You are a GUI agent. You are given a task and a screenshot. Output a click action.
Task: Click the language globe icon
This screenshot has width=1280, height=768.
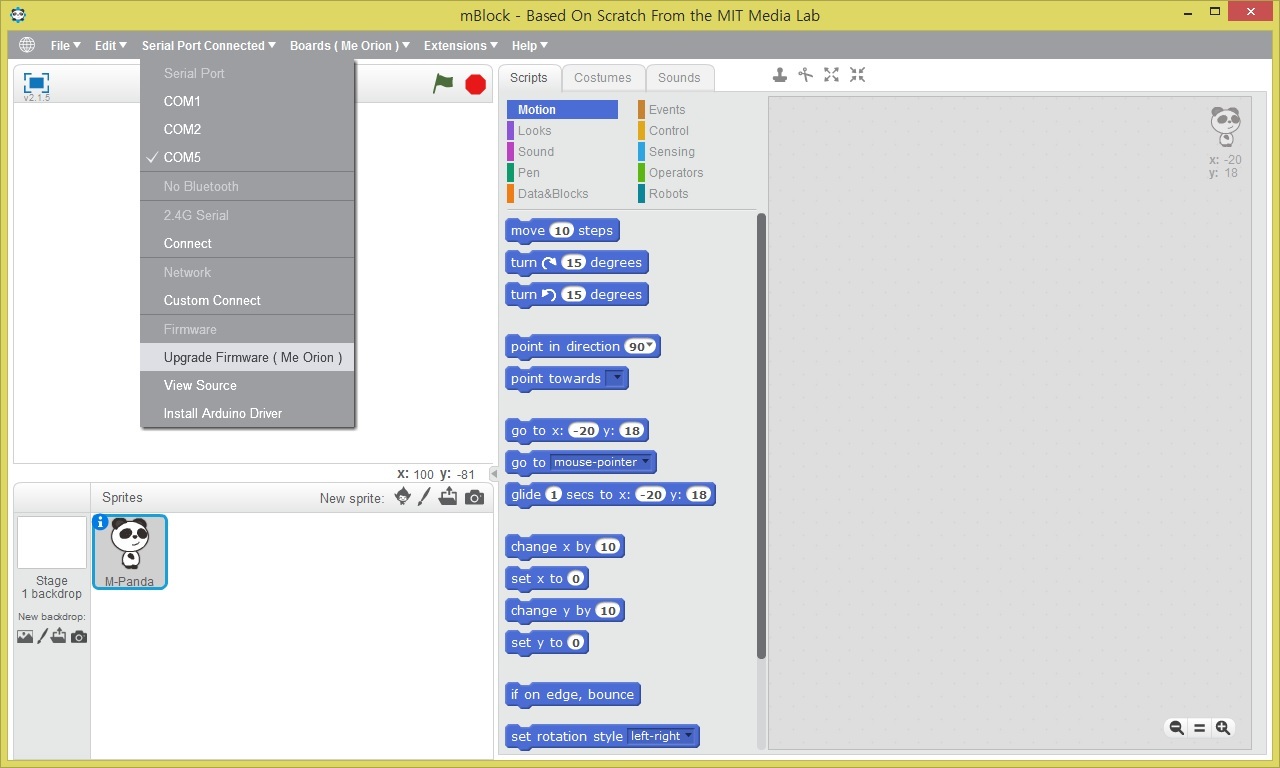pyautogui.click(x=27, y=45)
